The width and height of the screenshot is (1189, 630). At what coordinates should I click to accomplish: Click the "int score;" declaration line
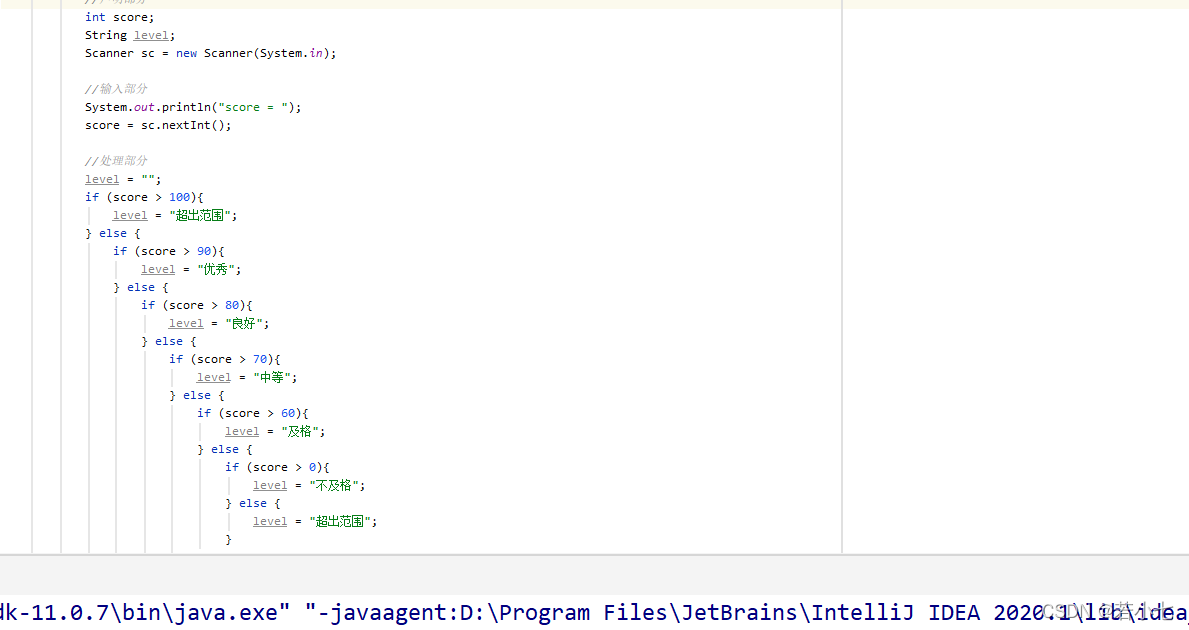click(119, 17)
